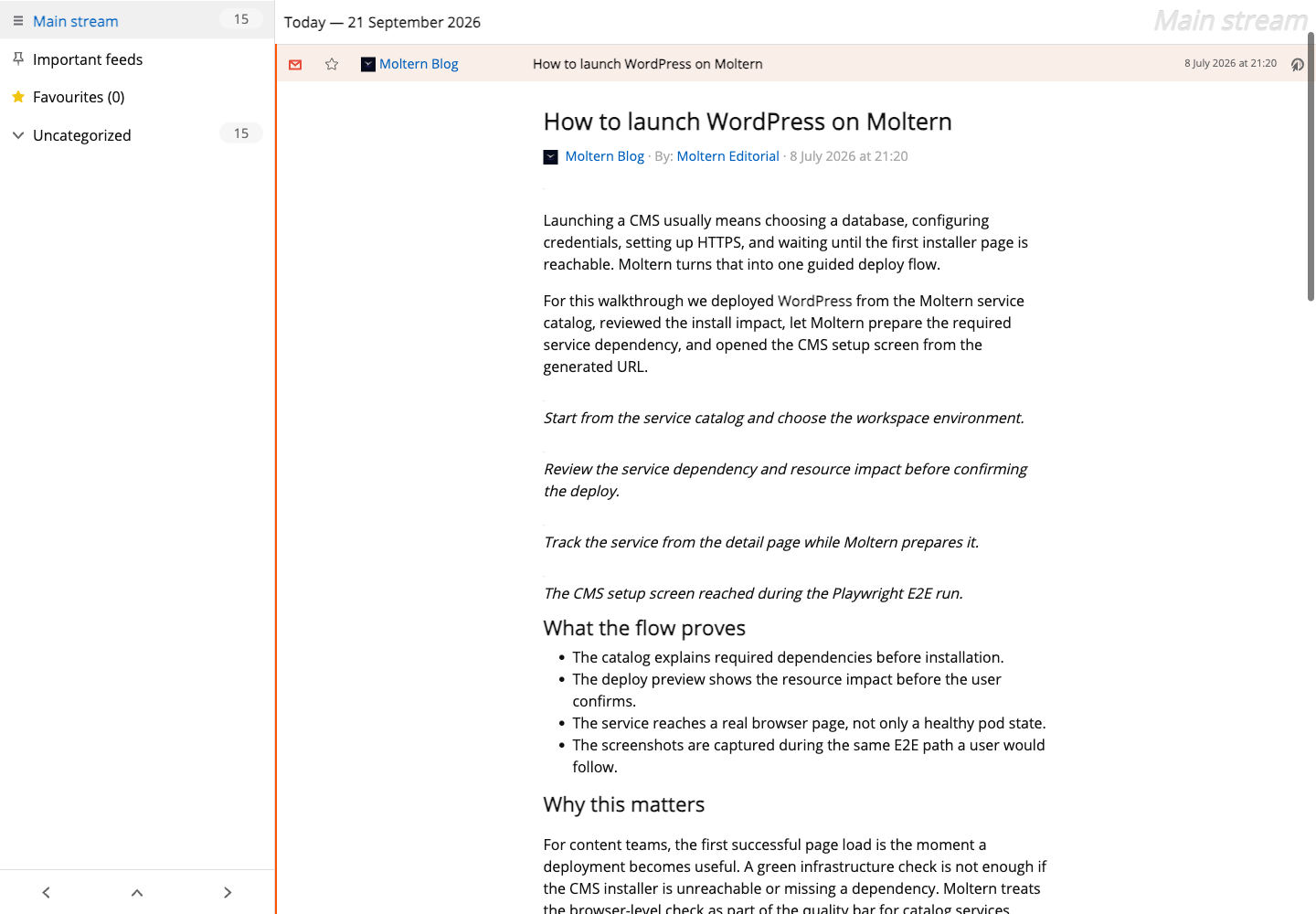Click Moltern Blog favicon in article row
The image size is (1316, 914).
[x=368, y=64]
